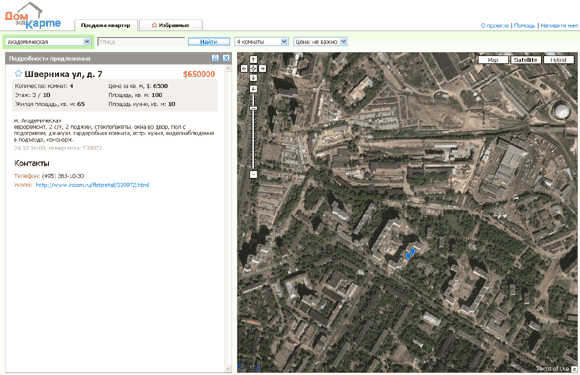Pan the map up with the arrow button
This screenshot has height=375, width=580.
pyautogui.click(x=253, y=59)
